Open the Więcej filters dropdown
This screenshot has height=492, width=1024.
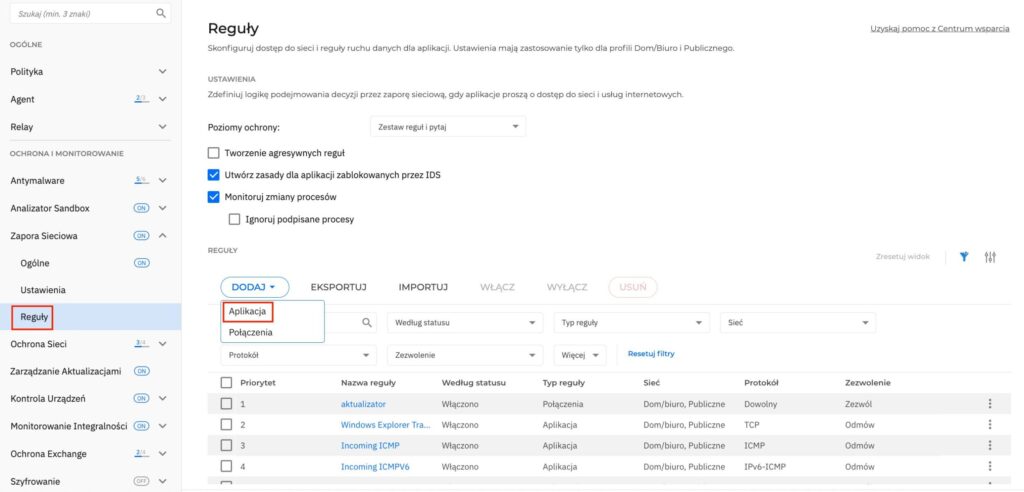click(580, 355)
